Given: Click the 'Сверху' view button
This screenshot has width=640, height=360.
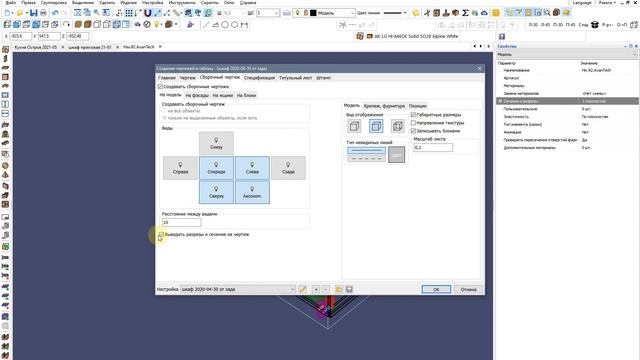Looking at the screenshot, I should tap(216, 192).
